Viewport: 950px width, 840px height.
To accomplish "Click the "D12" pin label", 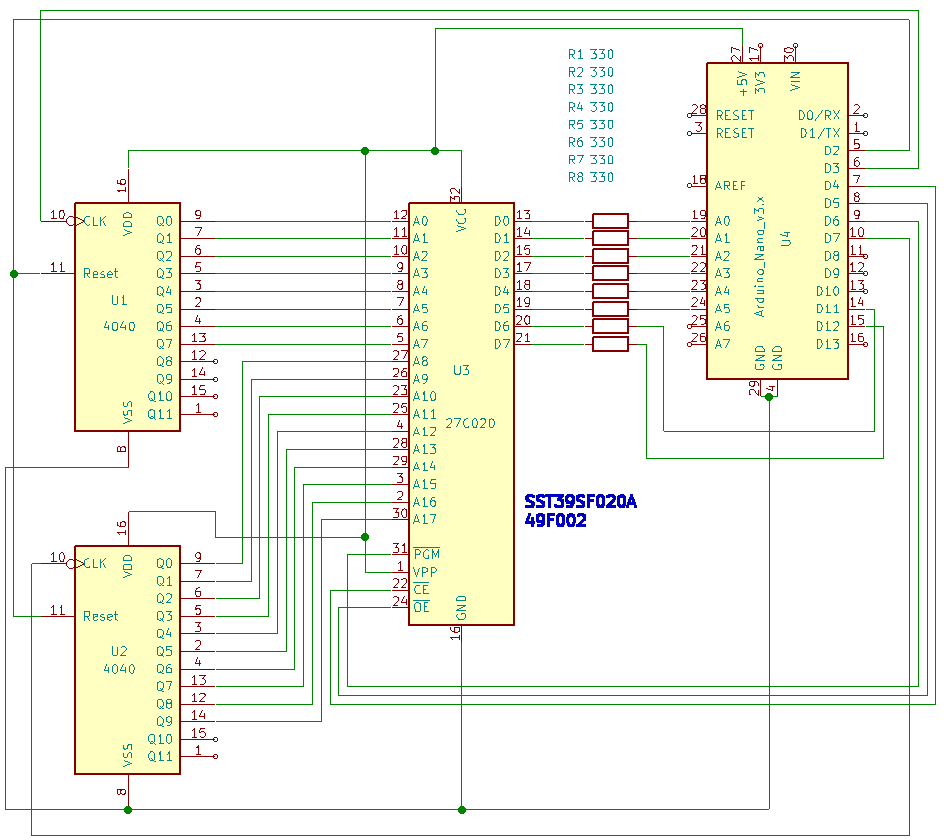I will pos(828,327).
